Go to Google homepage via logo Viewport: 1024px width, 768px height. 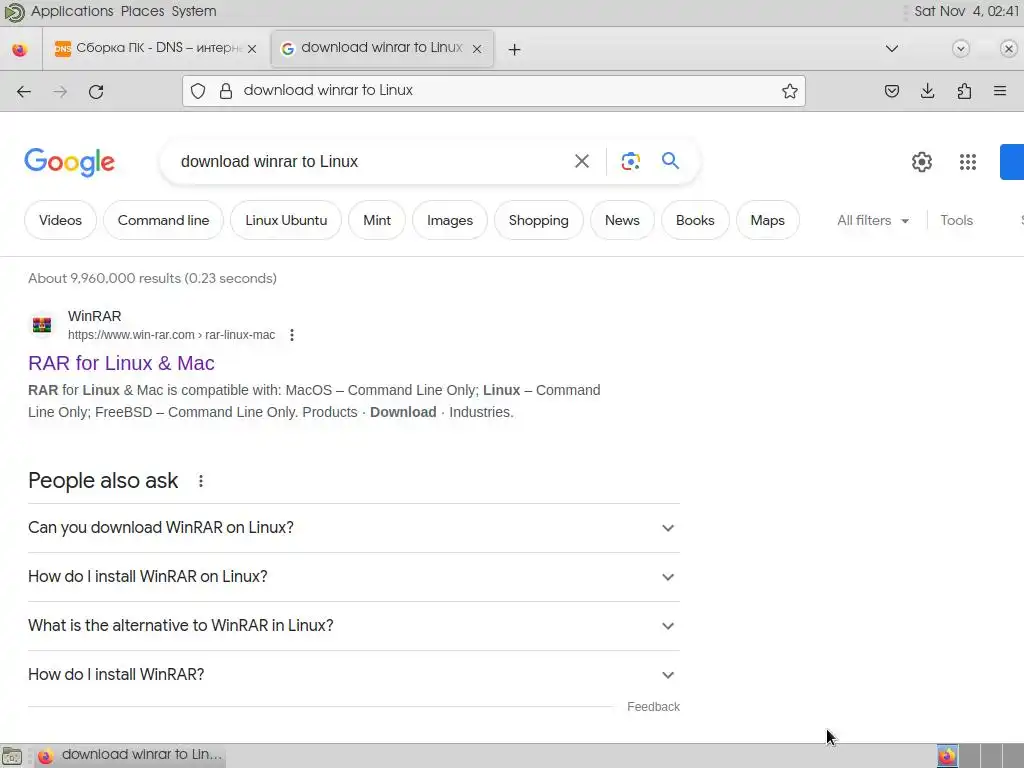tap(69, 162)
